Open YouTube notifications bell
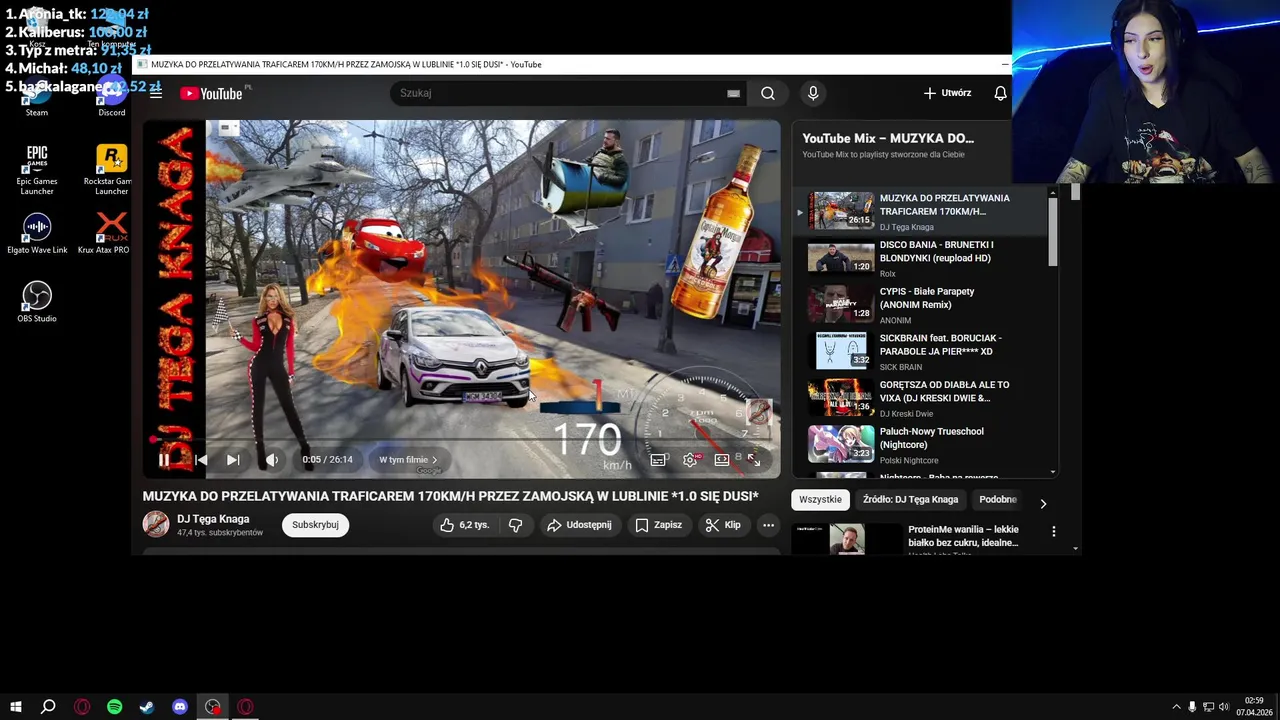The image size is (1280, 720). 1000,93
